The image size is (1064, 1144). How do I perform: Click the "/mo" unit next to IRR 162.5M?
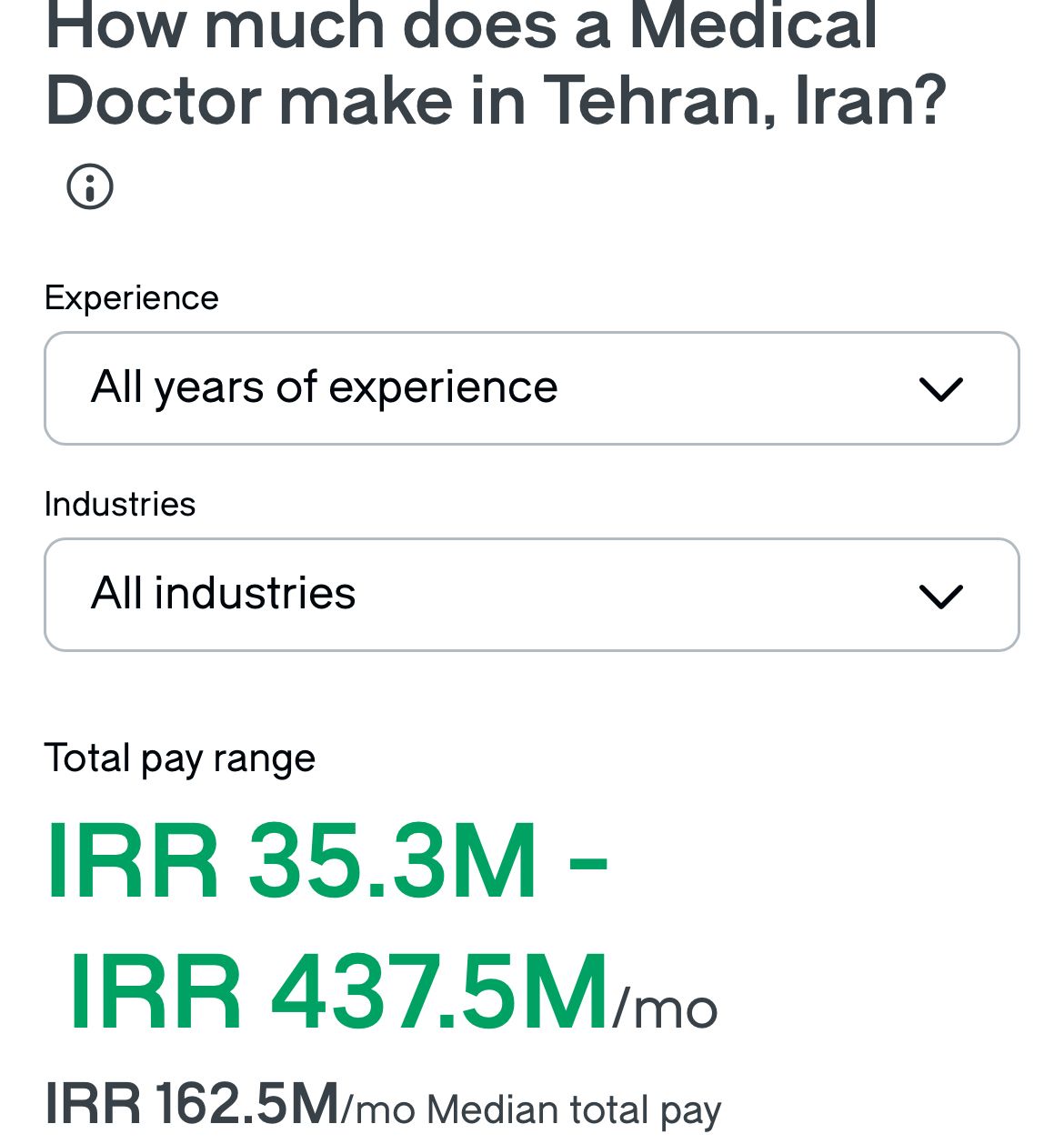tap(378, 1111)
